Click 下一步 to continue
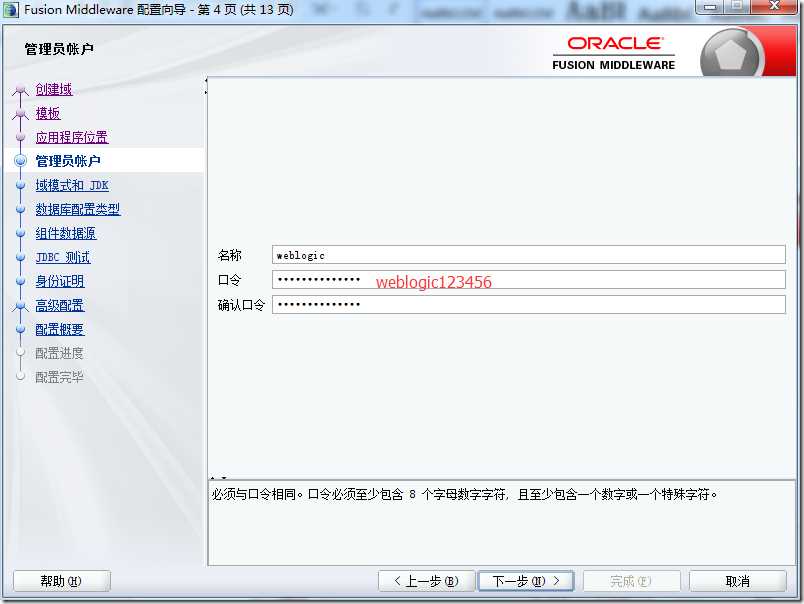Viewport: 804px width, 604px height. (526, 581)
